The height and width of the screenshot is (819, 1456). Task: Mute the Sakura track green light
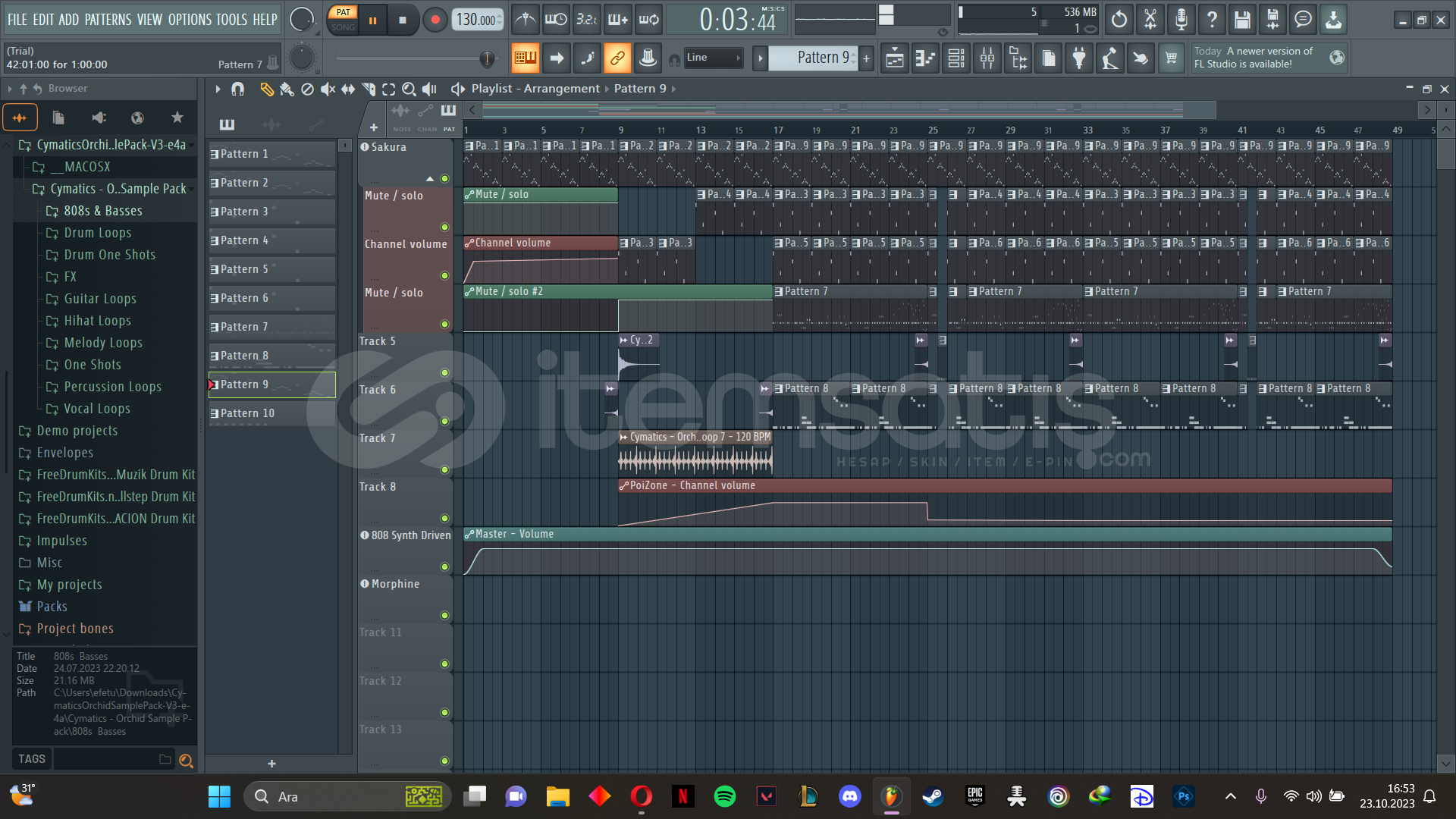coord(445,179)
